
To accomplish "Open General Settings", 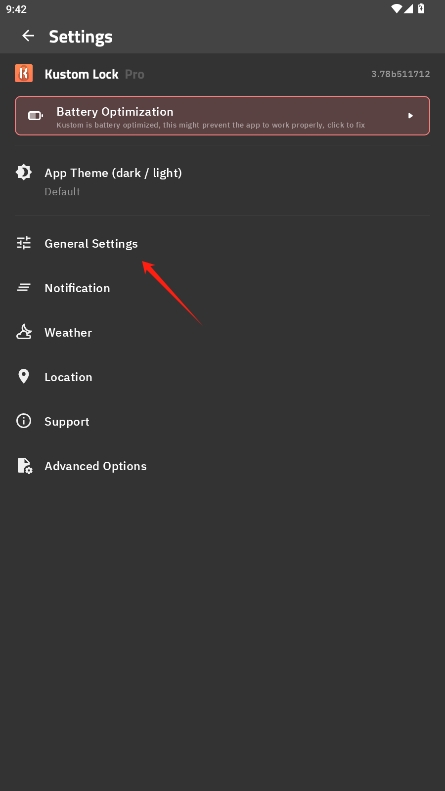I will click(x=222, y=244).
